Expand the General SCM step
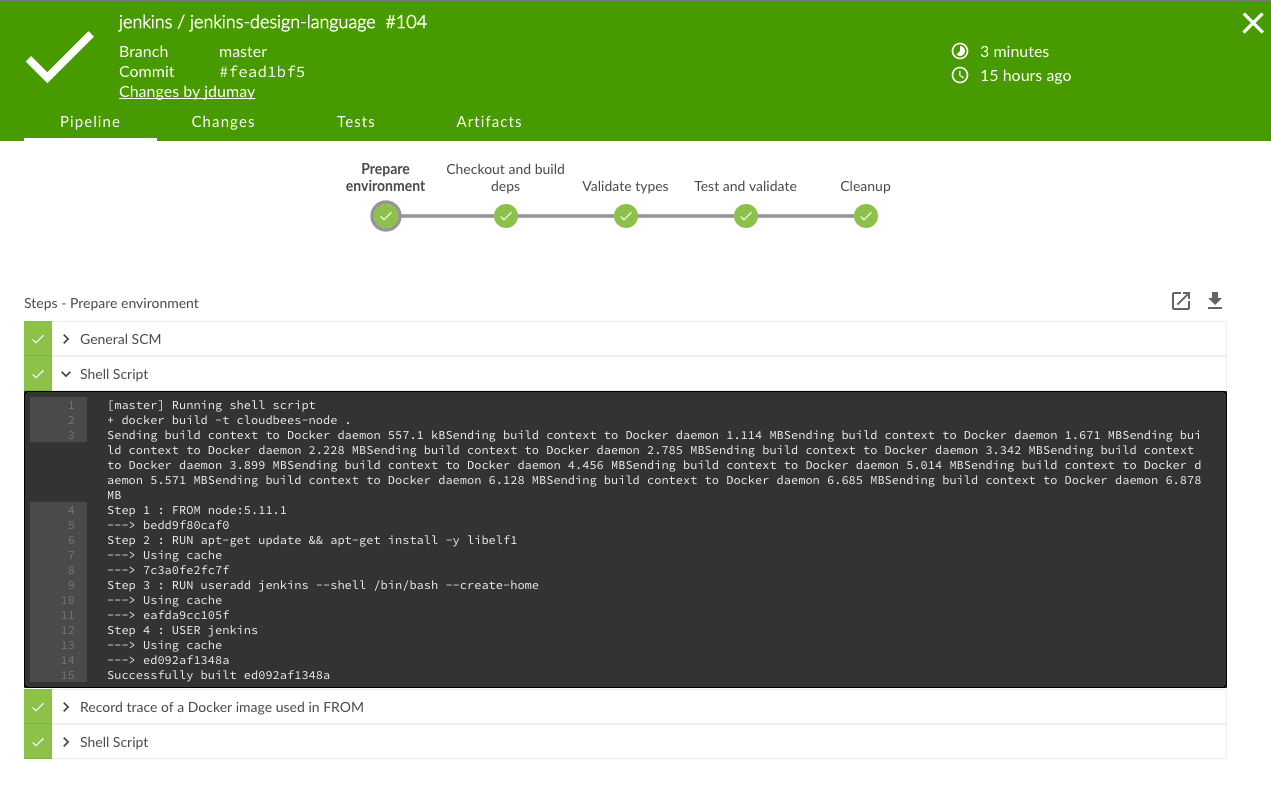Viewport: 1271px width, 786px height. tap(120, 339)
